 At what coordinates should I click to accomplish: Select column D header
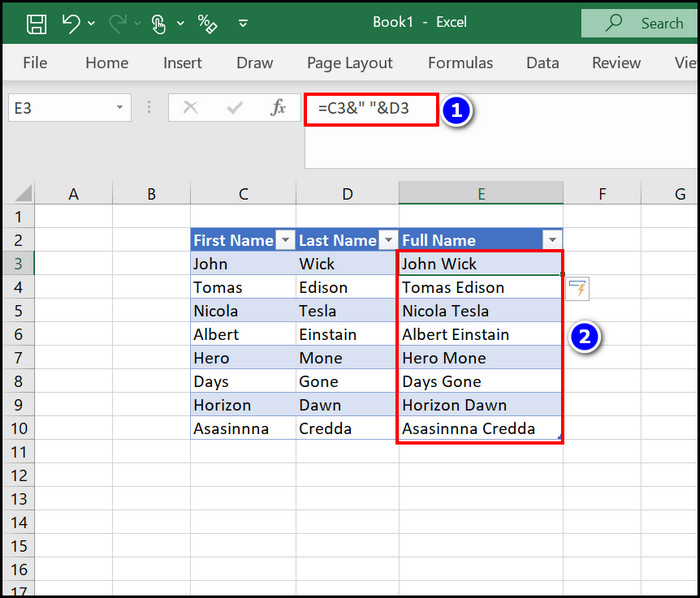pyautogui.click(x=347, y=194)
